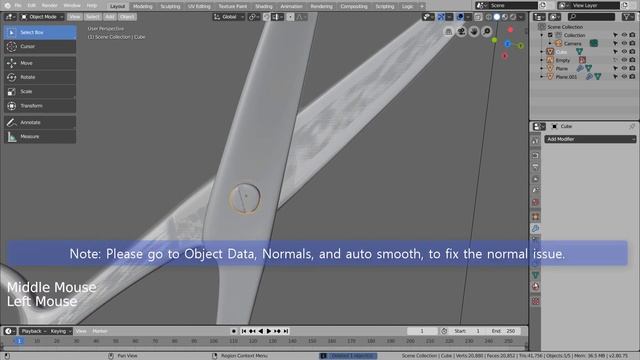This screenshot has width=640, height=360.
Task: Open the Output properties tab
Action: click(536, 167)
